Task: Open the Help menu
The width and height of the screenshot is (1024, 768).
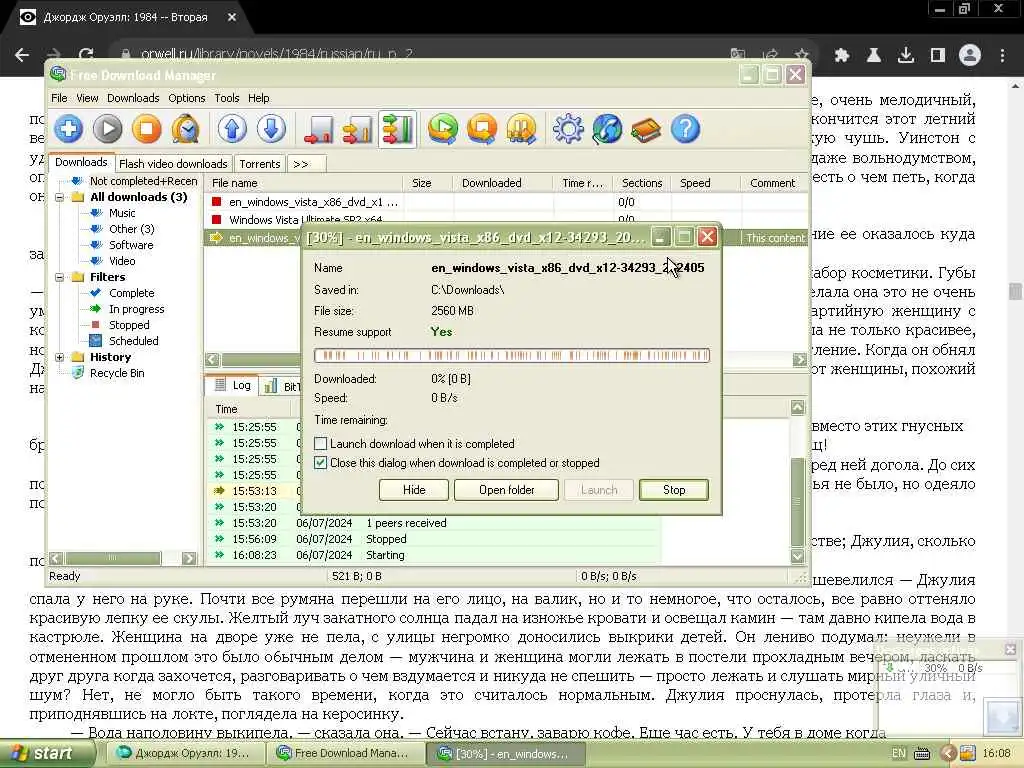Action: coord(259,98)
